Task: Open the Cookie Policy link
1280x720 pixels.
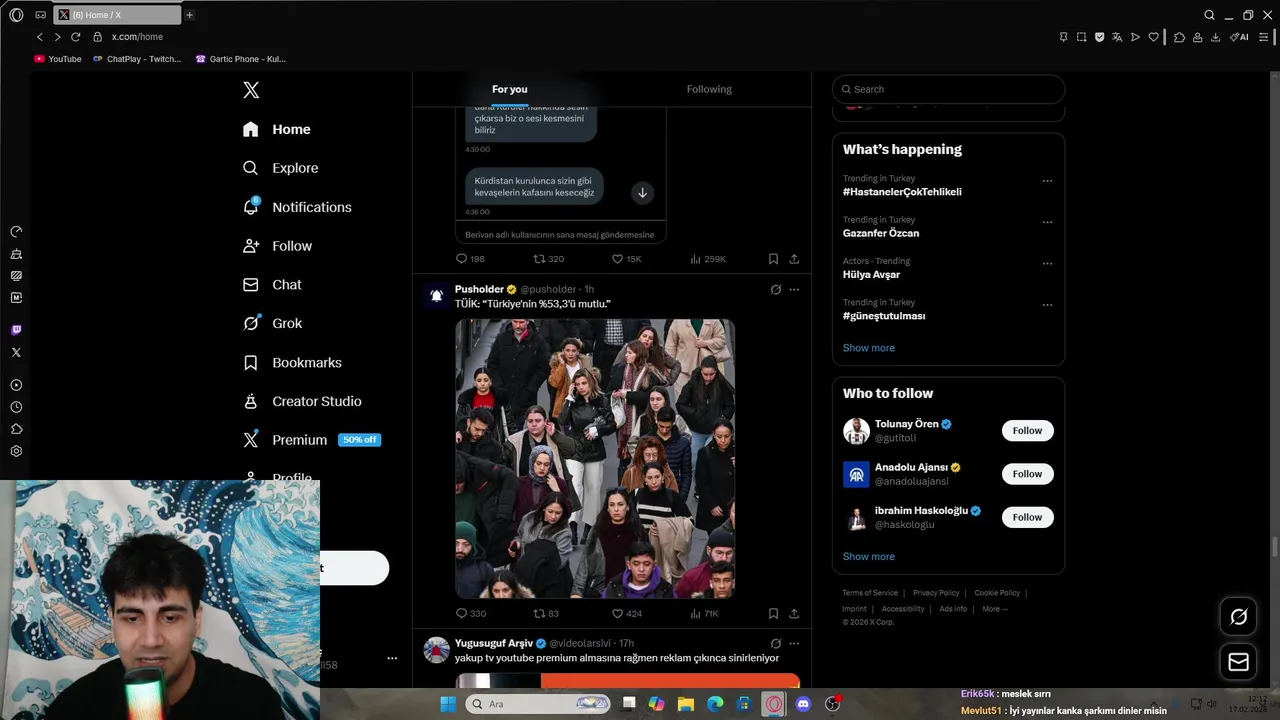Action: click(997, 593)
